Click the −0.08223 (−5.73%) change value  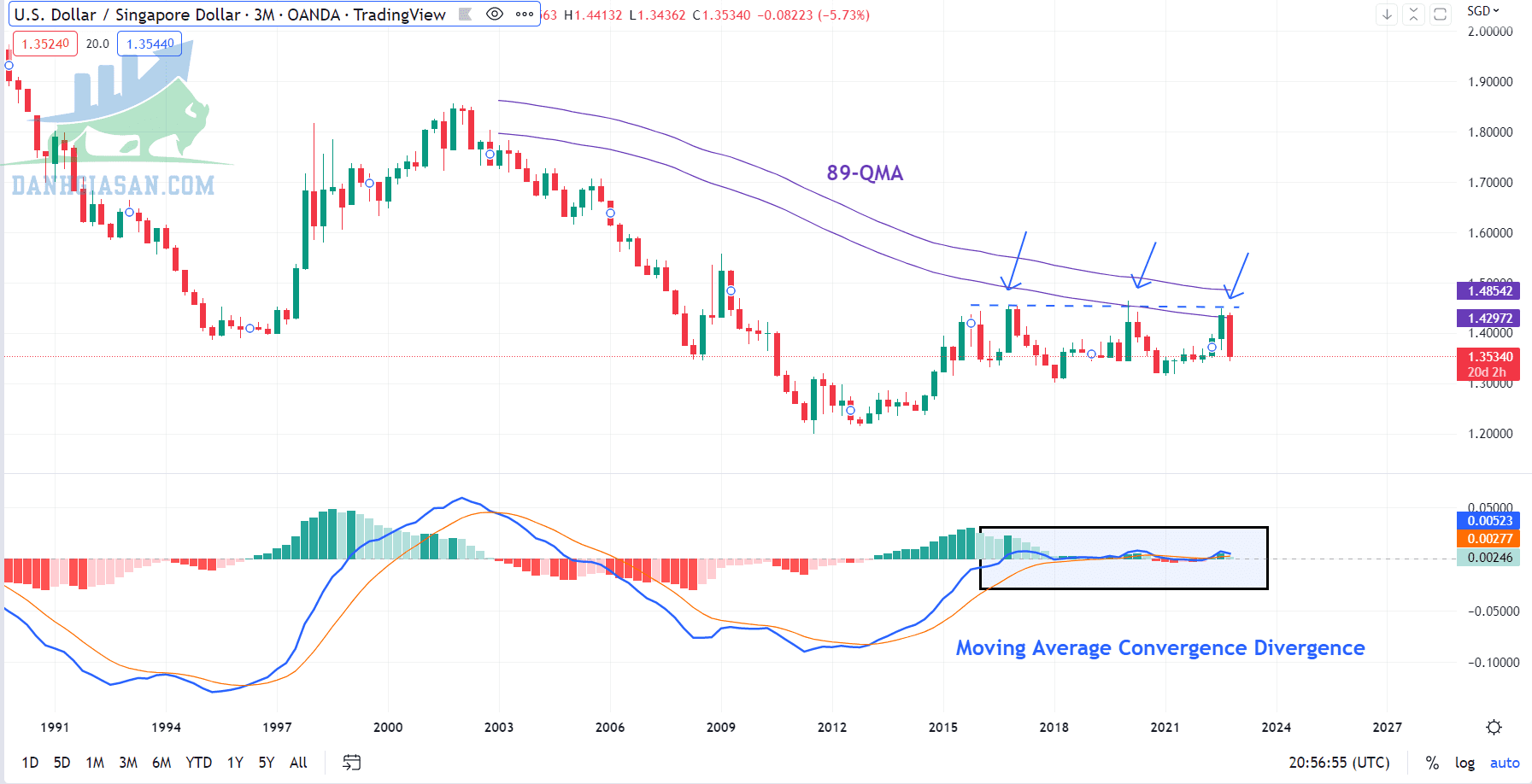coord(813,15)
